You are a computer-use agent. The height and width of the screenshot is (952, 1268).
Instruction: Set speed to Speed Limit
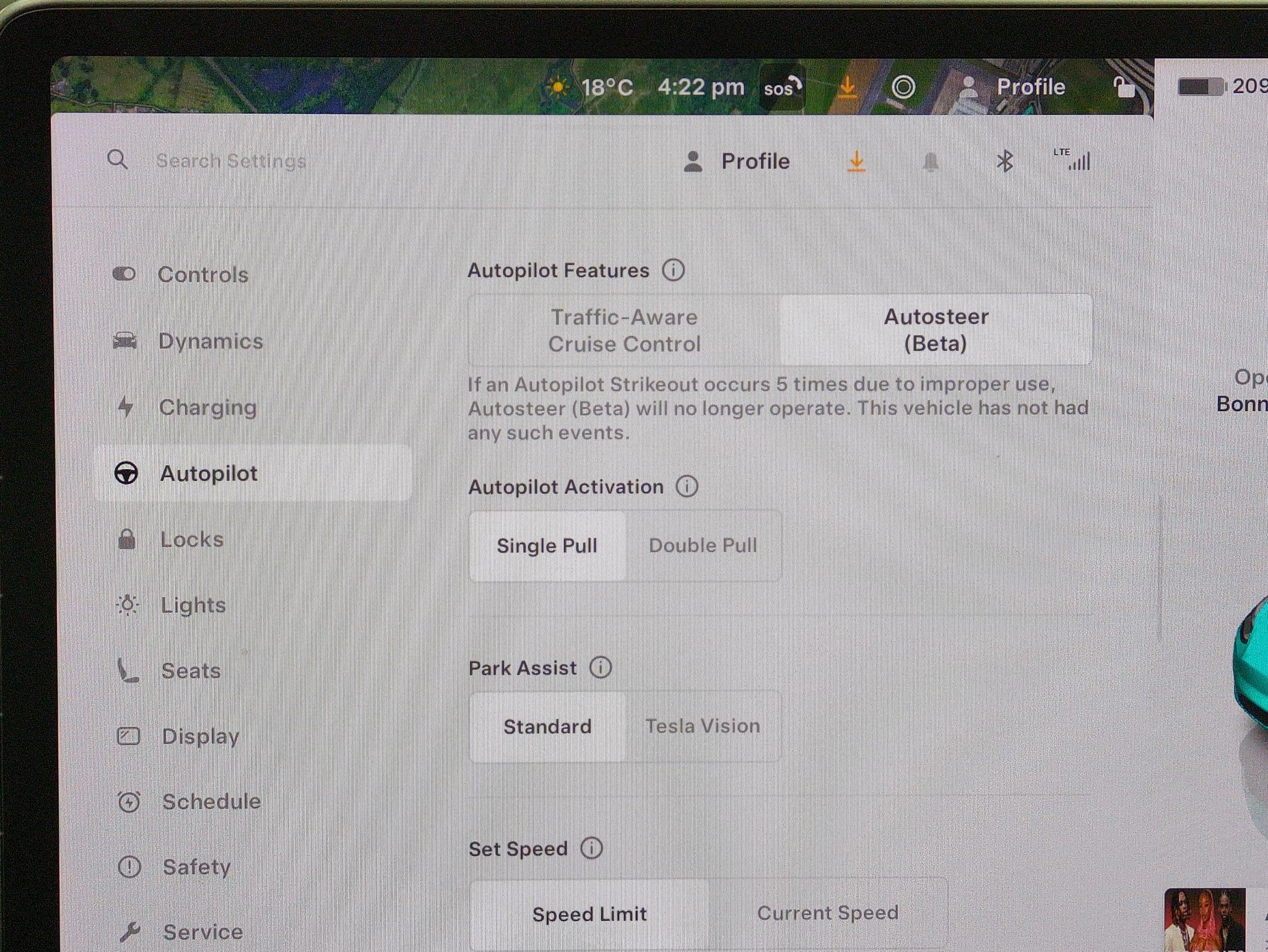coord(589,914)
